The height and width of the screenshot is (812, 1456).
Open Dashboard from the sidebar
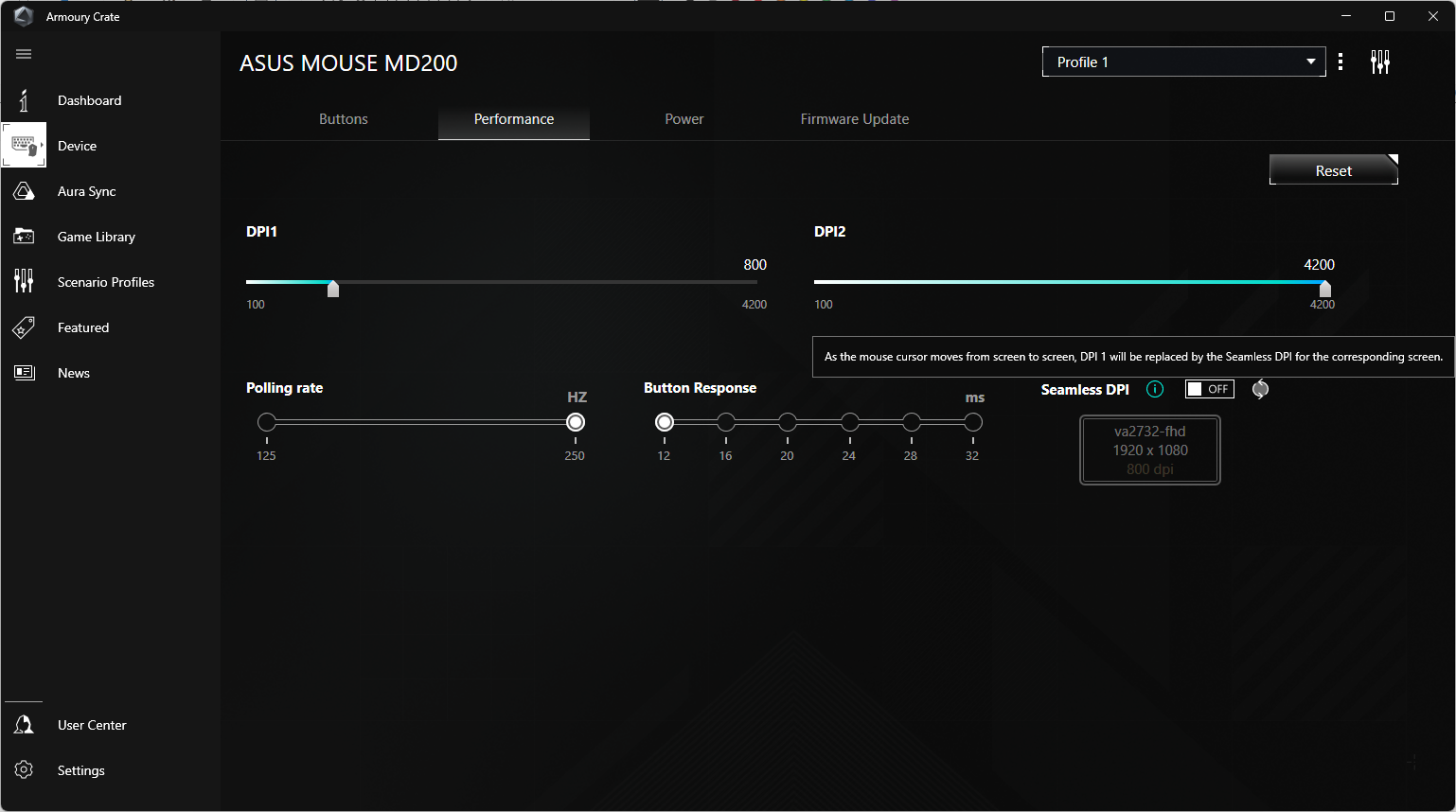[90, 100]
